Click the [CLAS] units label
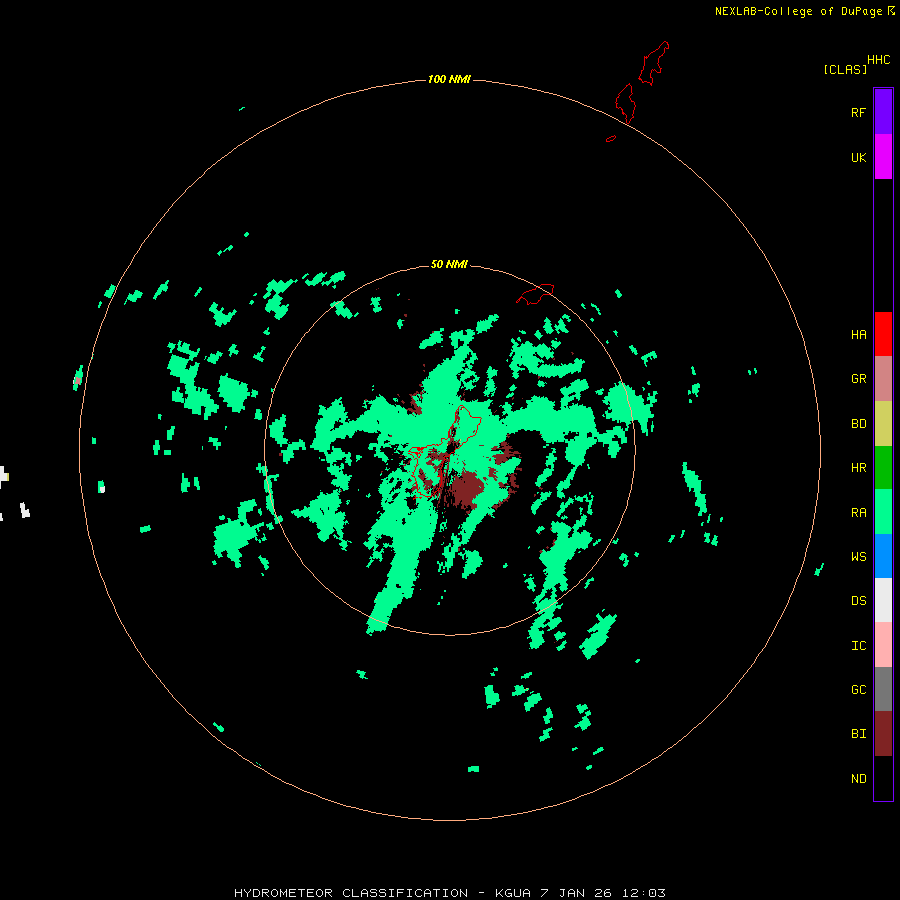The width and height of the screenshot is (900, 900). pyautogui.click(x=845, y=70)
